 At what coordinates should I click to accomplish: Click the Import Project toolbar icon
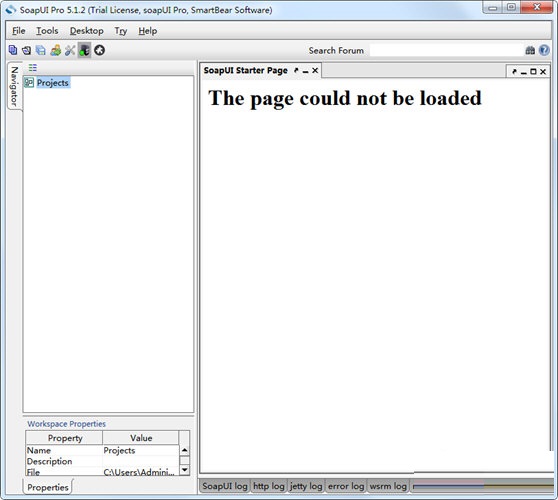27,50
